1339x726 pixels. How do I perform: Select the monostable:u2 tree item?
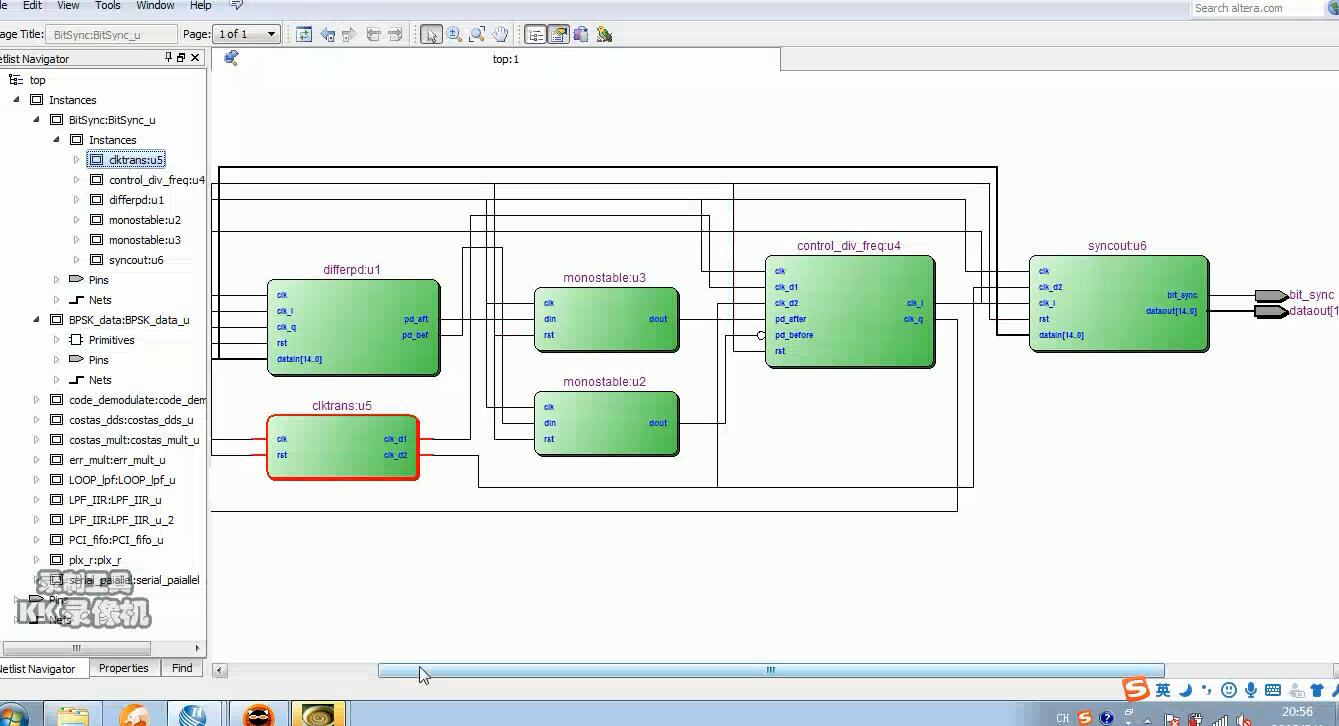pos(145,220)
